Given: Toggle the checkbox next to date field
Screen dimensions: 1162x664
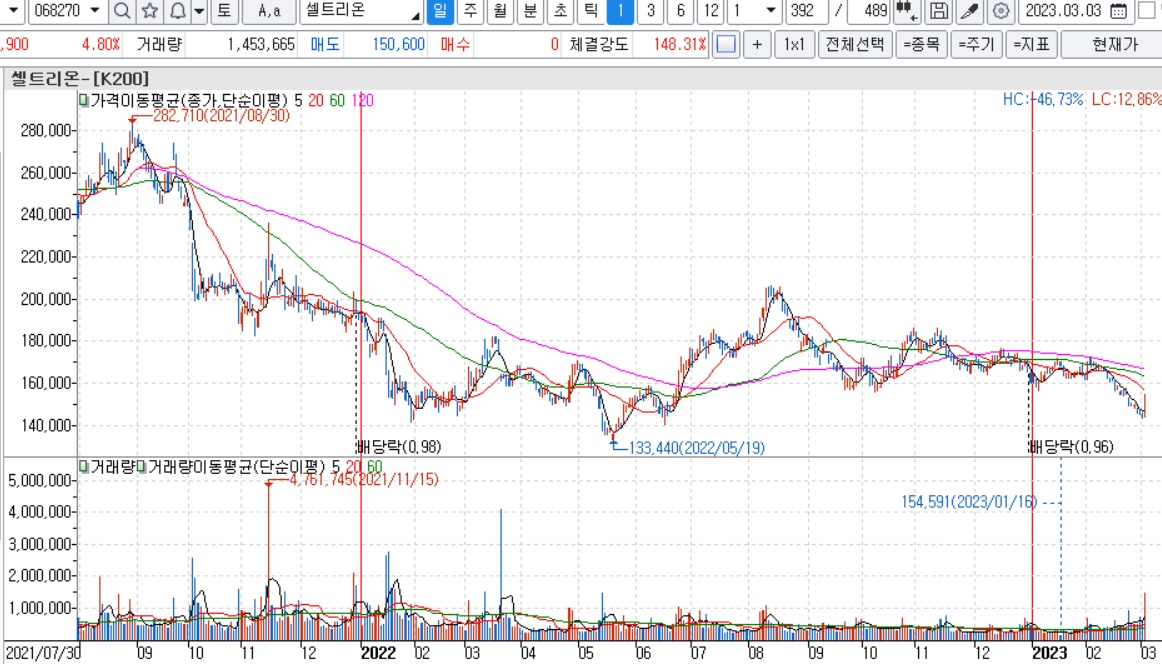Looking at the screenshot, I should click(1147, 10).
